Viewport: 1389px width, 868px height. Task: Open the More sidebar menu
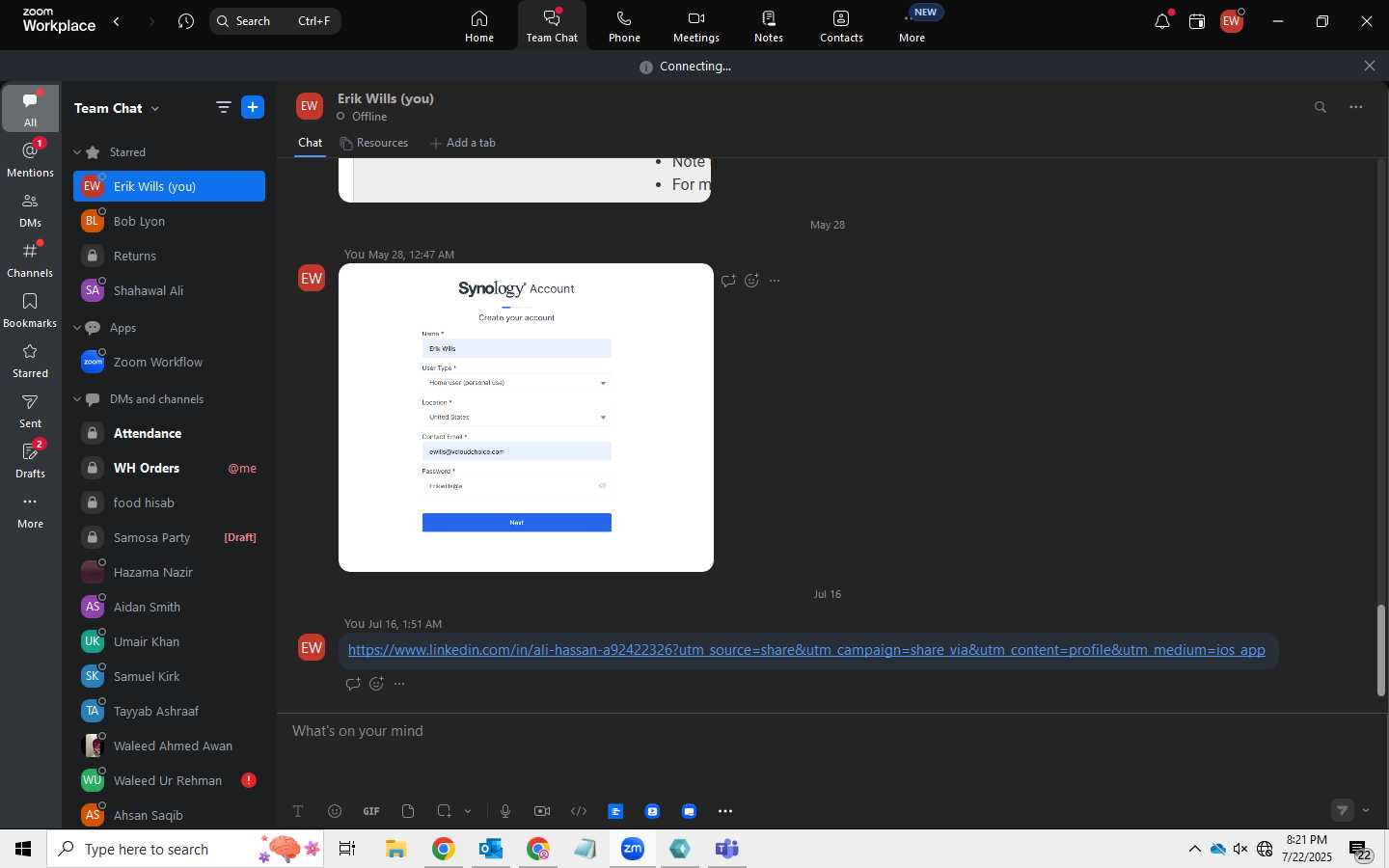31,510
